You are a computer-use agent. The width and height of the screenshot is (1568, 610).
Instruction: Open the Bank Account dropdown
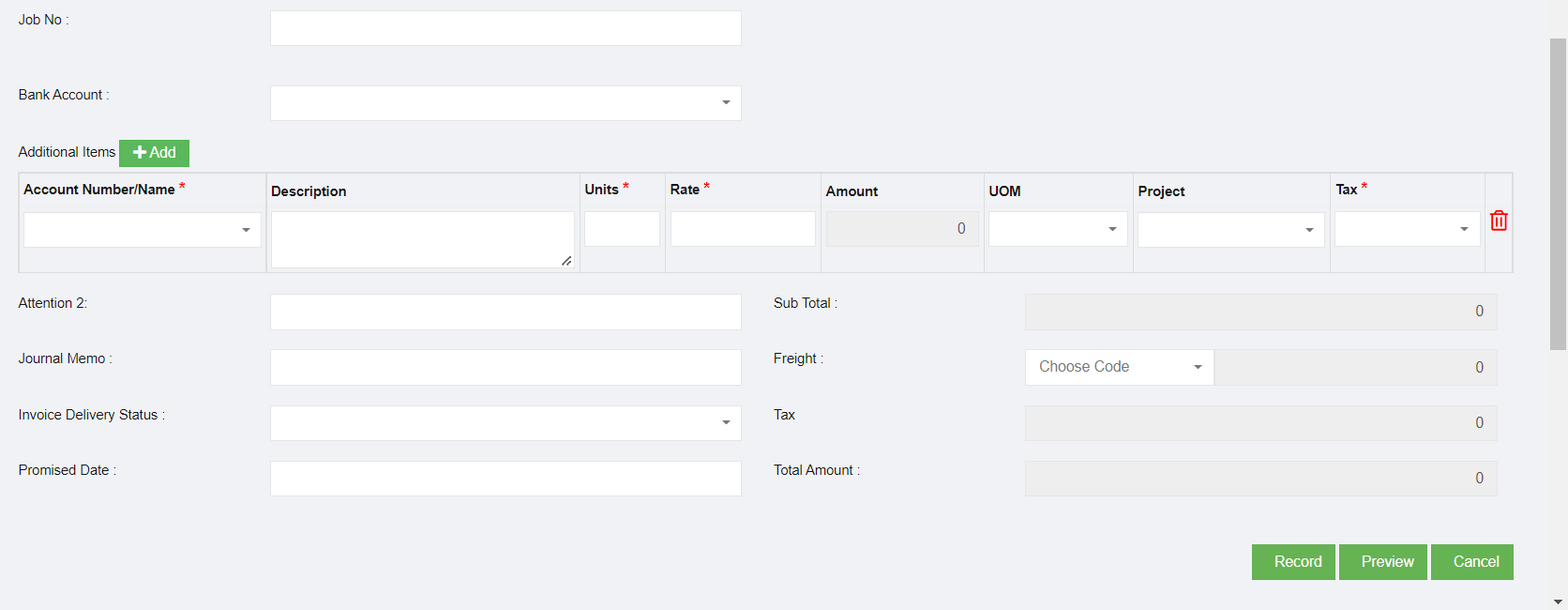click(505, 103)
